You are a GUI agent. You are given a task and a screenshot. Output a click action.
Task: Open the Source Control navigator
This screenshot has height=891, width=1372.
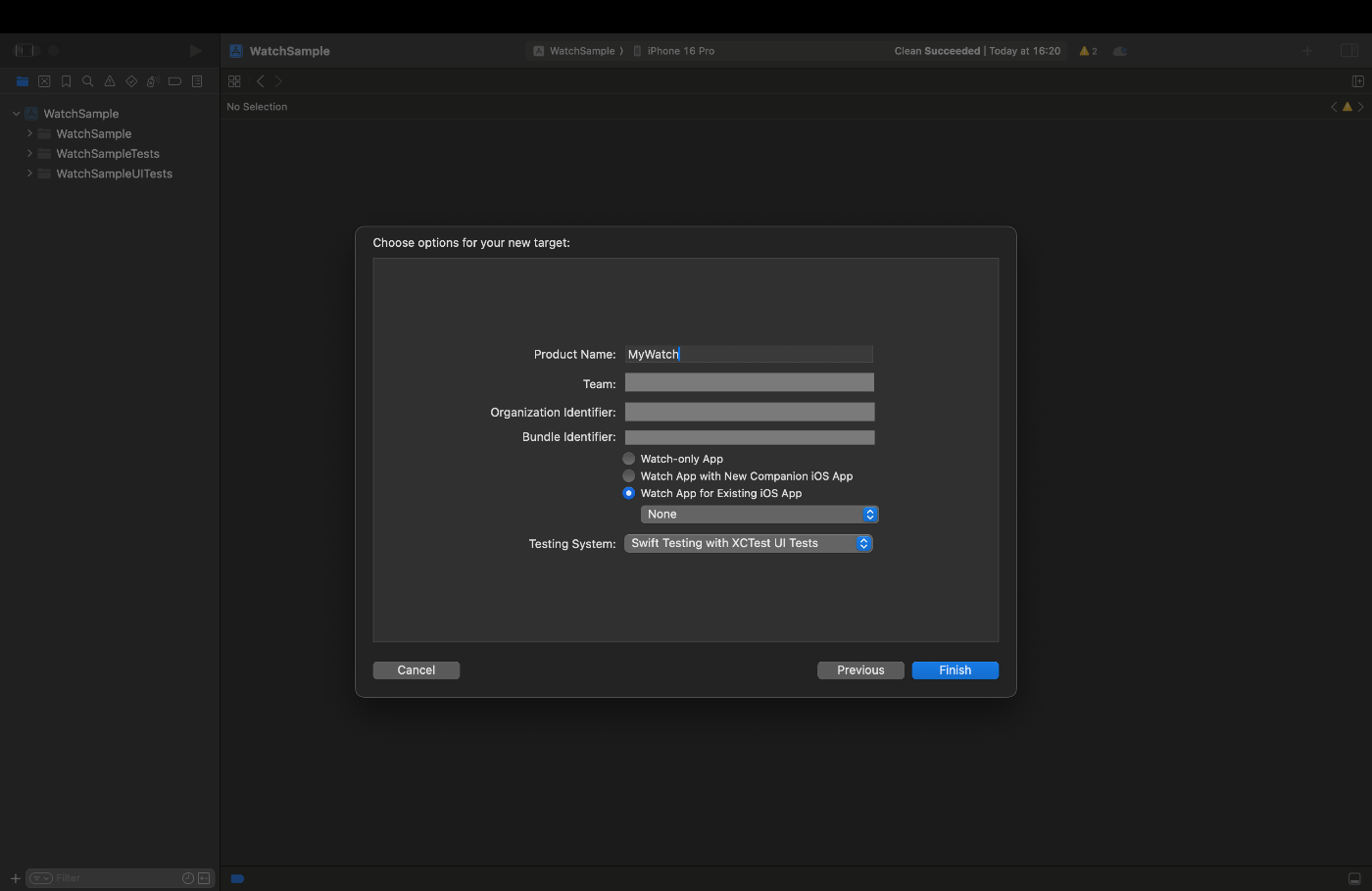[44, 81]
